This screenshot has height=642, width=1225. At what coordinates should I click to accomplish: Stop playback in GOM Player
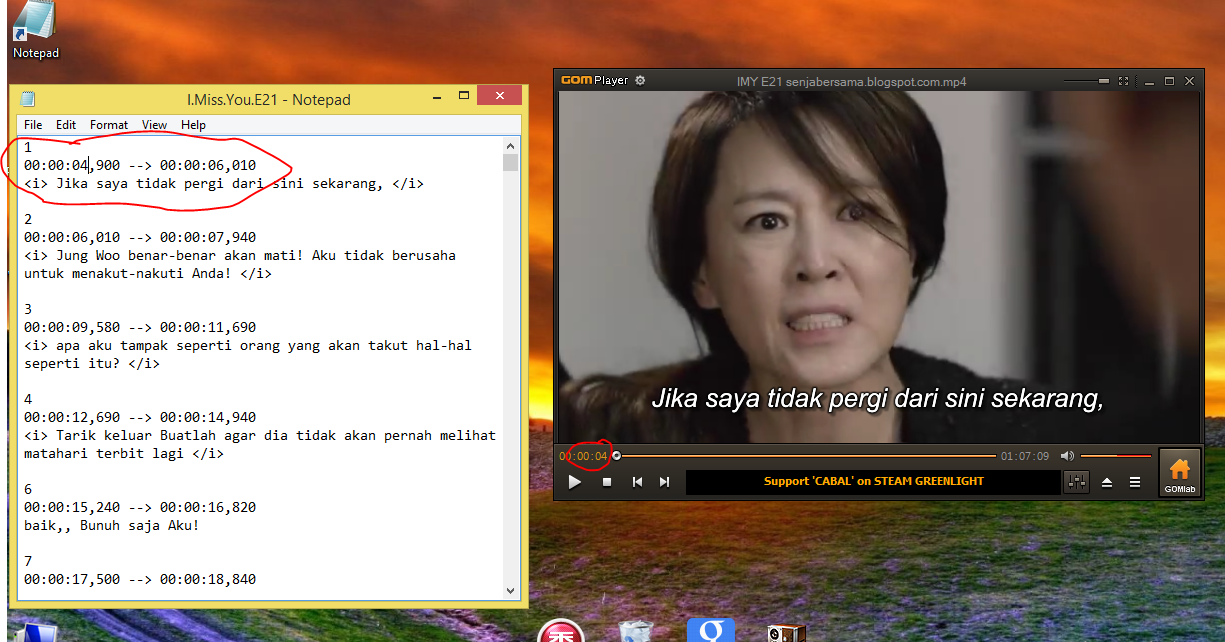point(607,482)
